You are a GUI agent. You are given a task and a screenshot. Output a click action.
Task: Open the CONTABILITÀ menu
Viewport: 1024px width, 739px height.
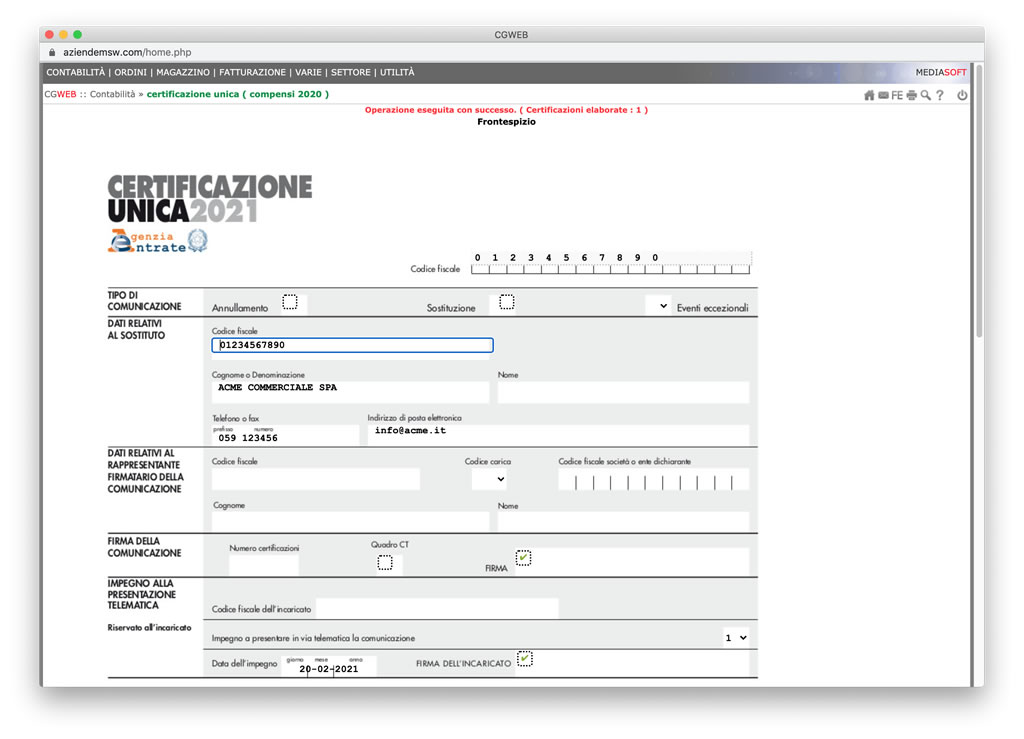pyautogui.click(x=76, y=72)
